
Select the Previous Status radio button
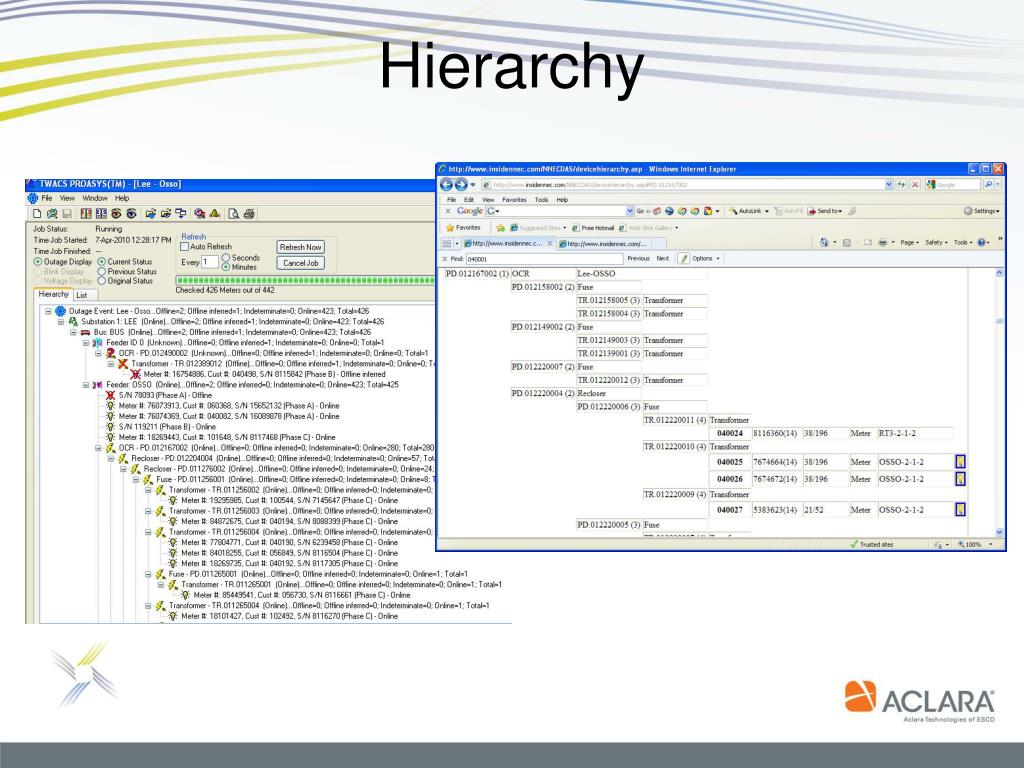pyautogui.click(x=101, y=272)
